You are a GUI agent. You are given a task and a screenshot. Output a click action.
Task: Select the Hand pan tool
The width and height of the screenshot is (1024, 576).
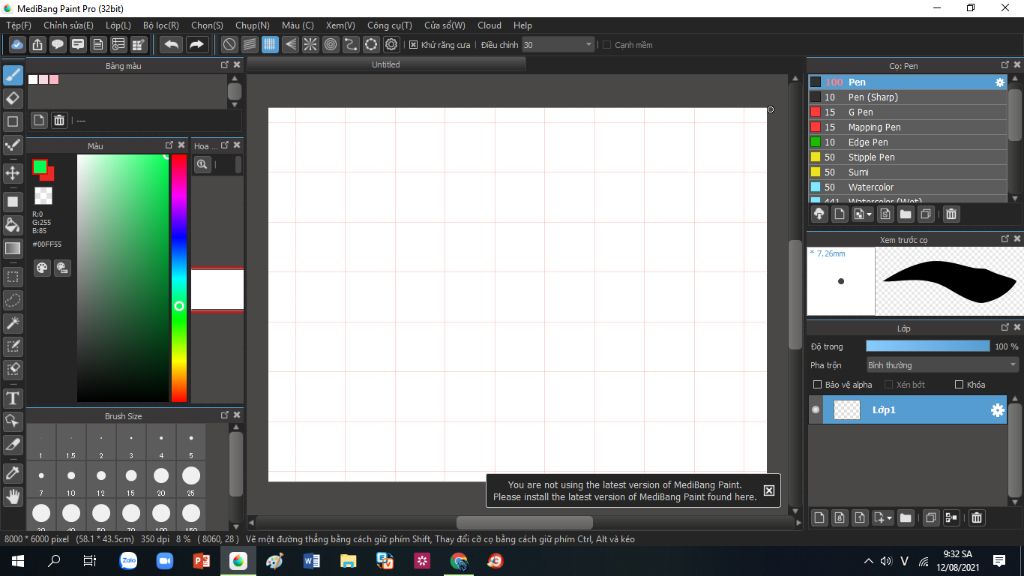coord(12,497)
